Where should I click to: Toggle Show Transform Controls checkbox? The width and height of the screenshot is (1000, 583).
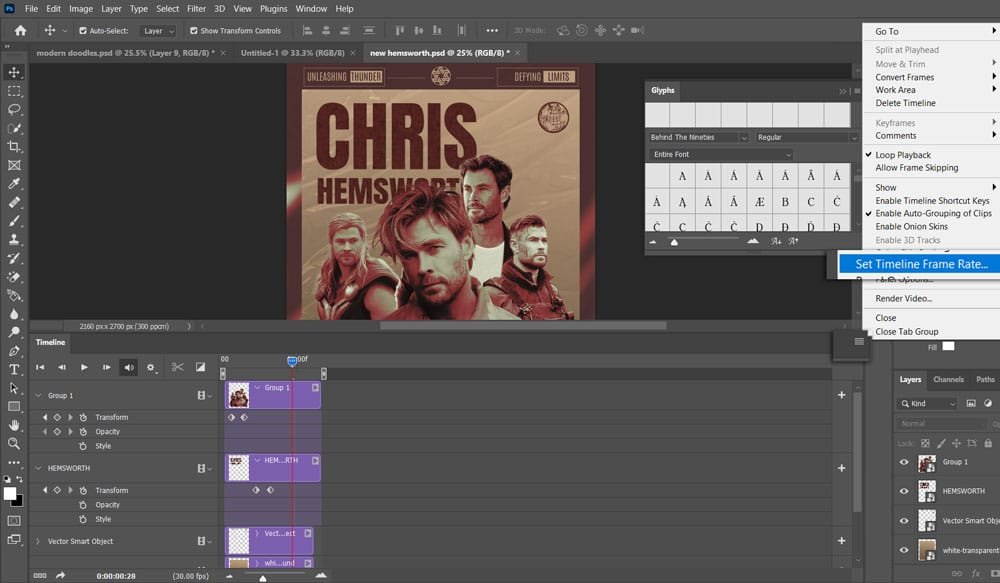pyautogui.click(x=193, y=31)
